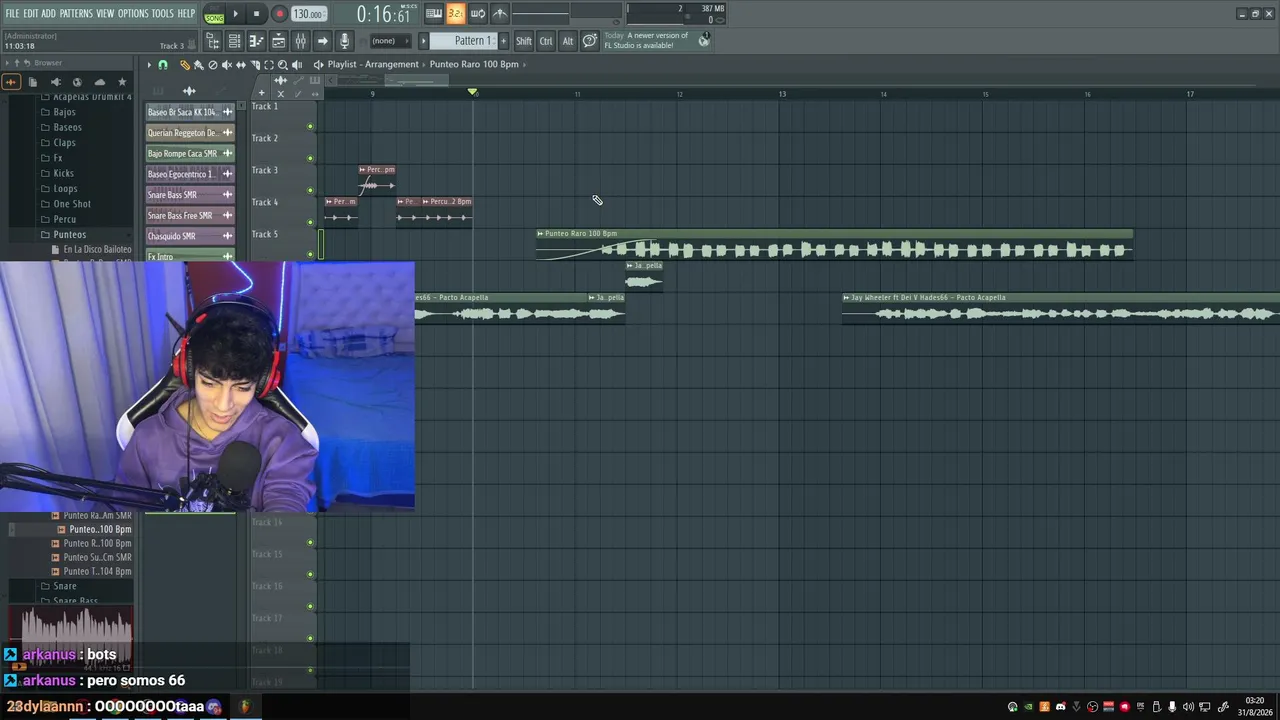Select the Slice tool
Image resolution: width=1280 pixels, height=720 pixels.
[x=255, y=65]
